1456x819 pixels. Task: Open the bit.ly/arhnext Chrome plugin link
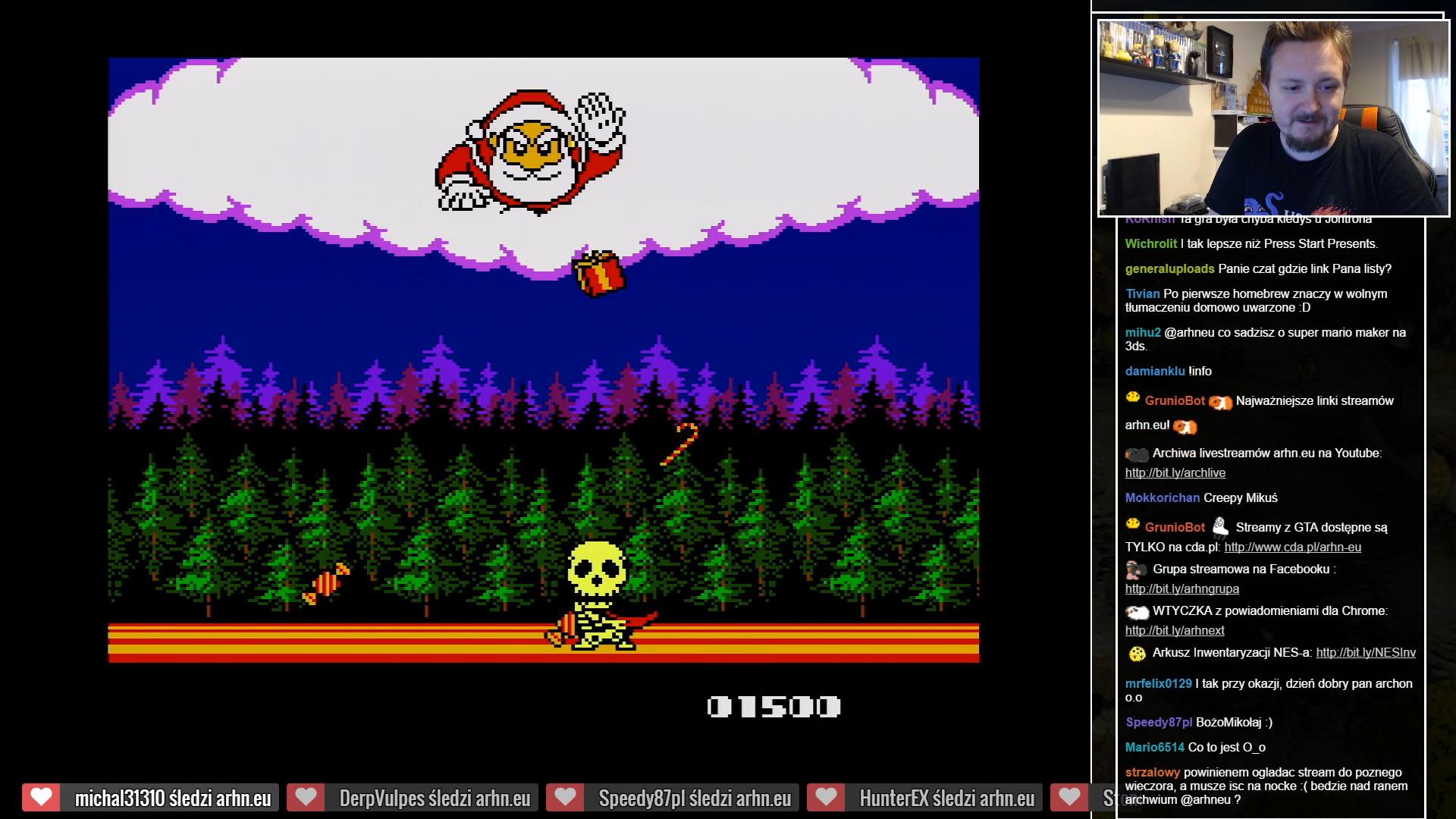click(1175, 630)
